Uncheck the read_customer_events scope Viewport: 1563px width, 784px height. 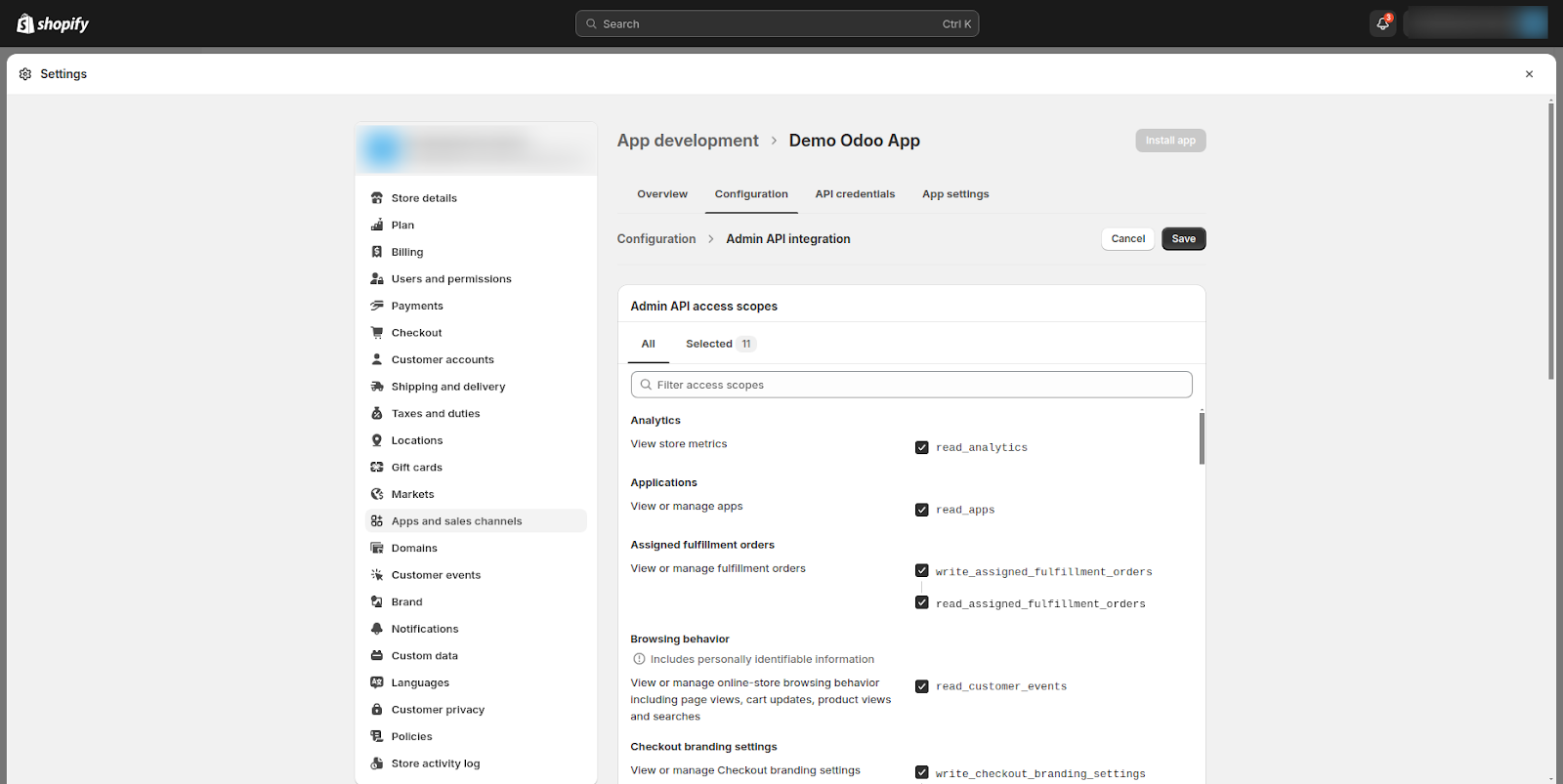click(921, 686)
